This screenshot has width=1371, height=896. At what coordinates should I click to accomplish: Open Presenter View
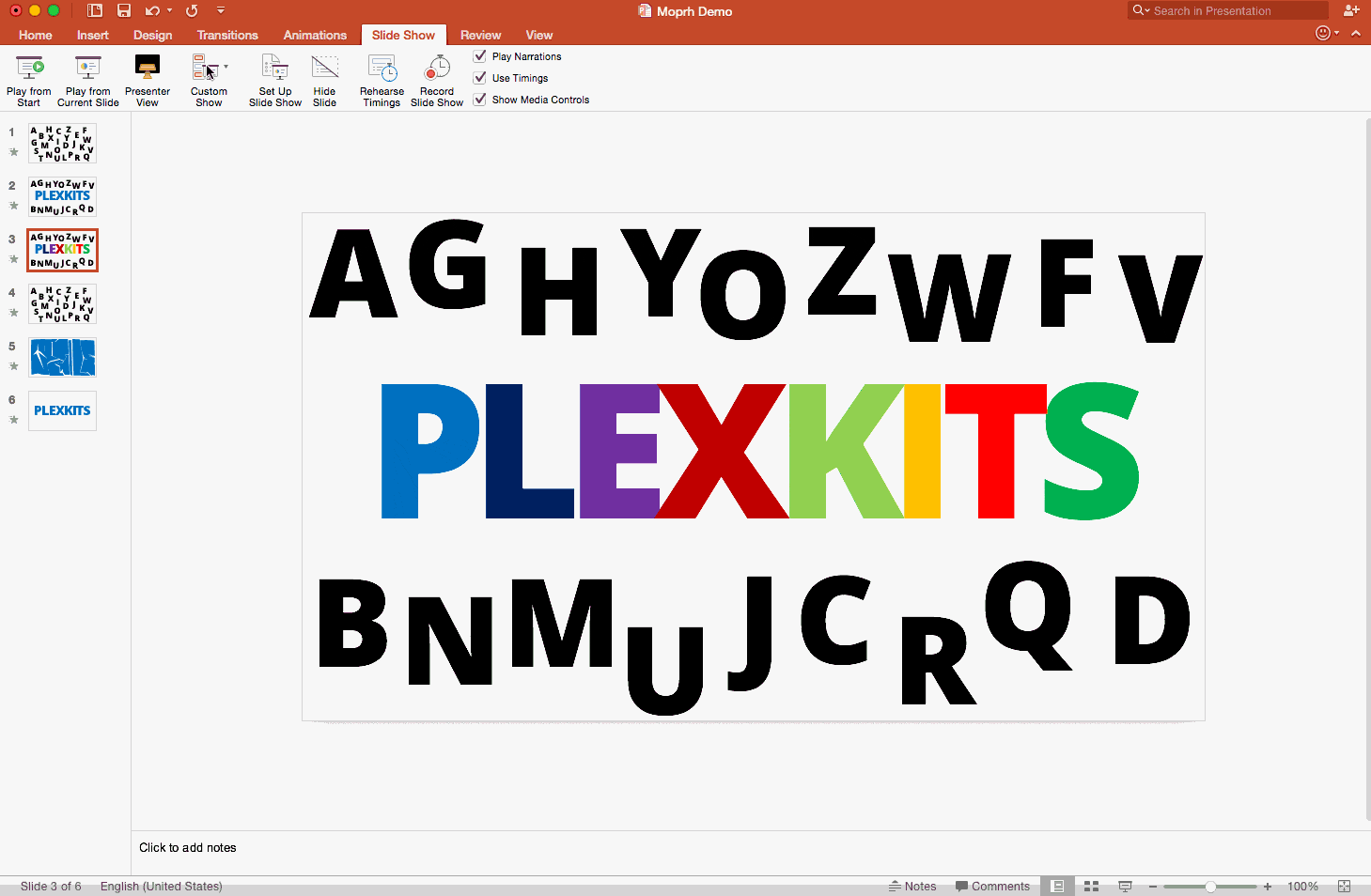tap(147, 79)
